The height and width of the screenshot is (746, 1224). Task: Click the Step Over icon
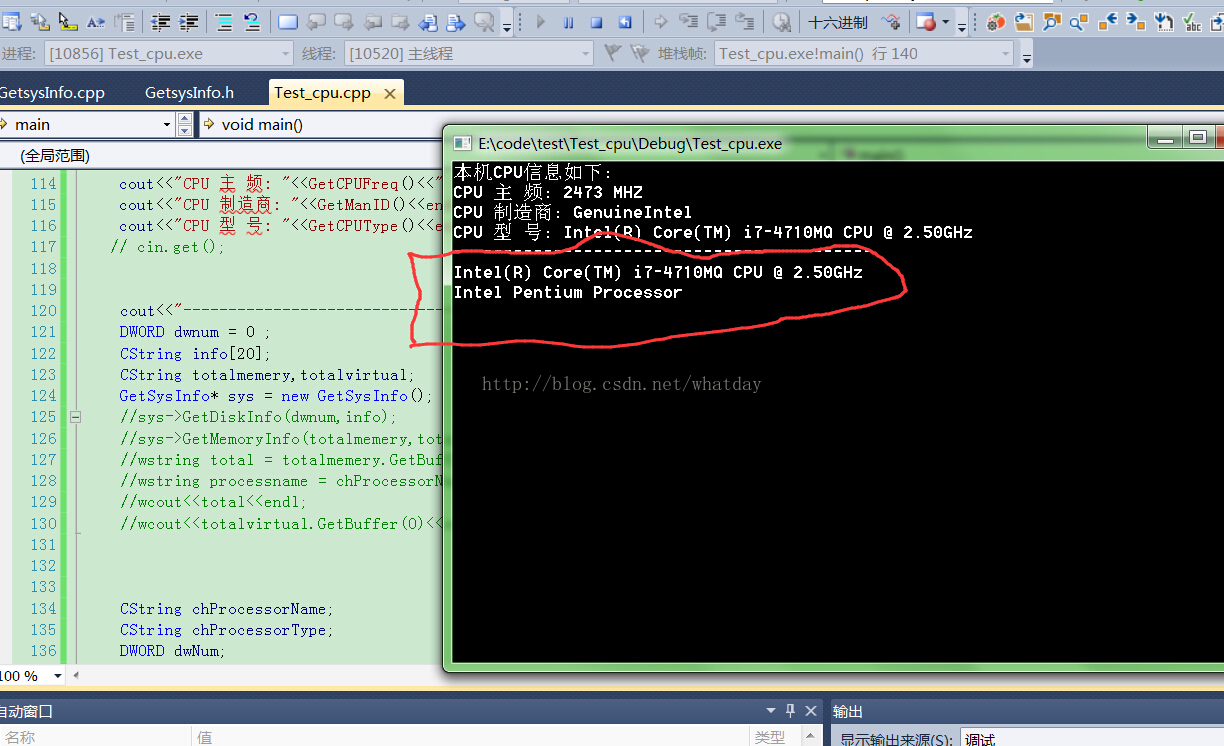pyautogui.click(x=717, y=22)
